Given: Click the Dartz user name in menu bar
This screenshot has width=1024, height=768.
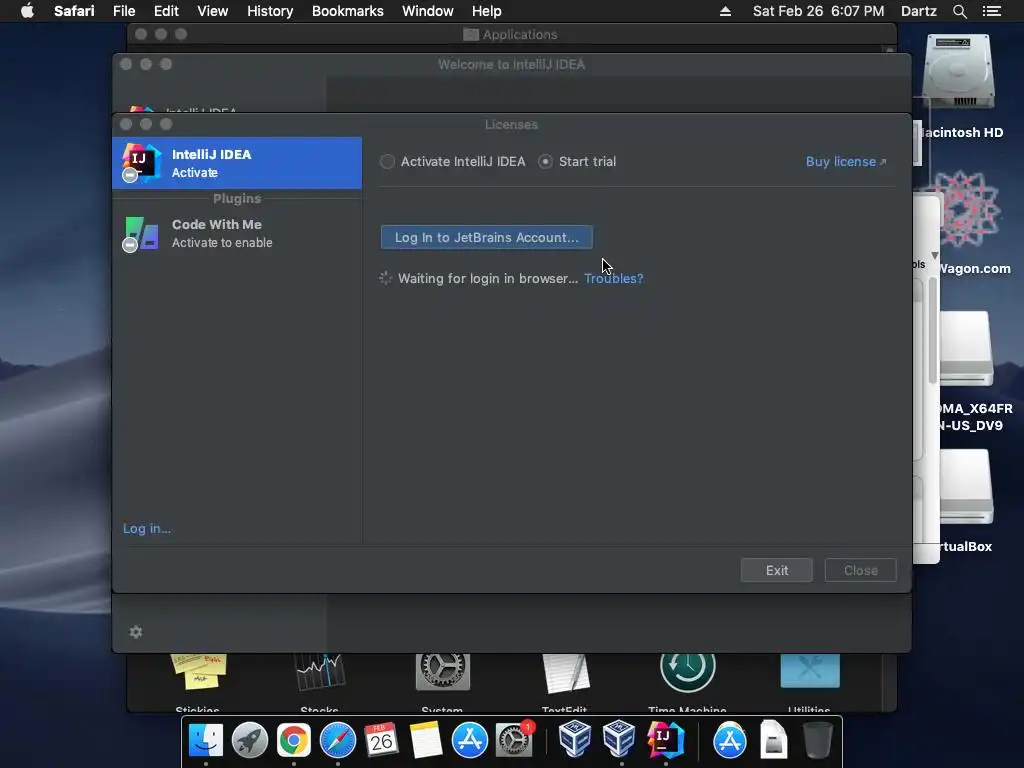Looking at the screenshot, I should [x=918, y=11].
